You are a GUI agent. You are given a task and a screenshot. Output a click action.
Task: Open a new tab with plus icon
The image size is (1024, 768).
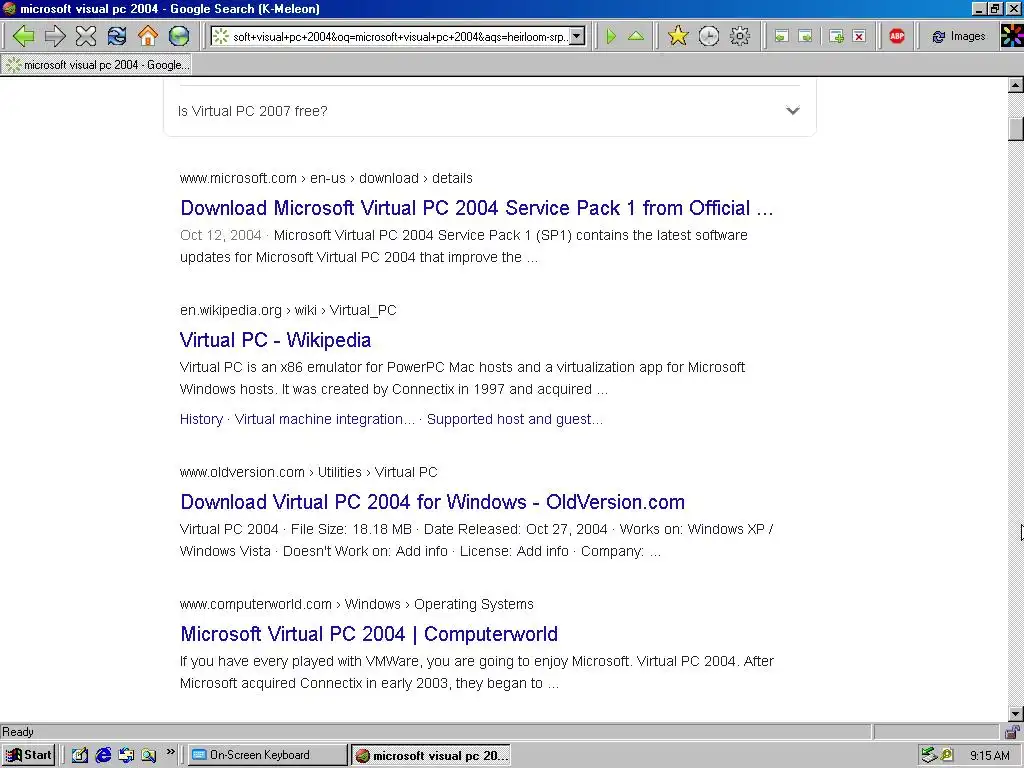click(836, 37)
